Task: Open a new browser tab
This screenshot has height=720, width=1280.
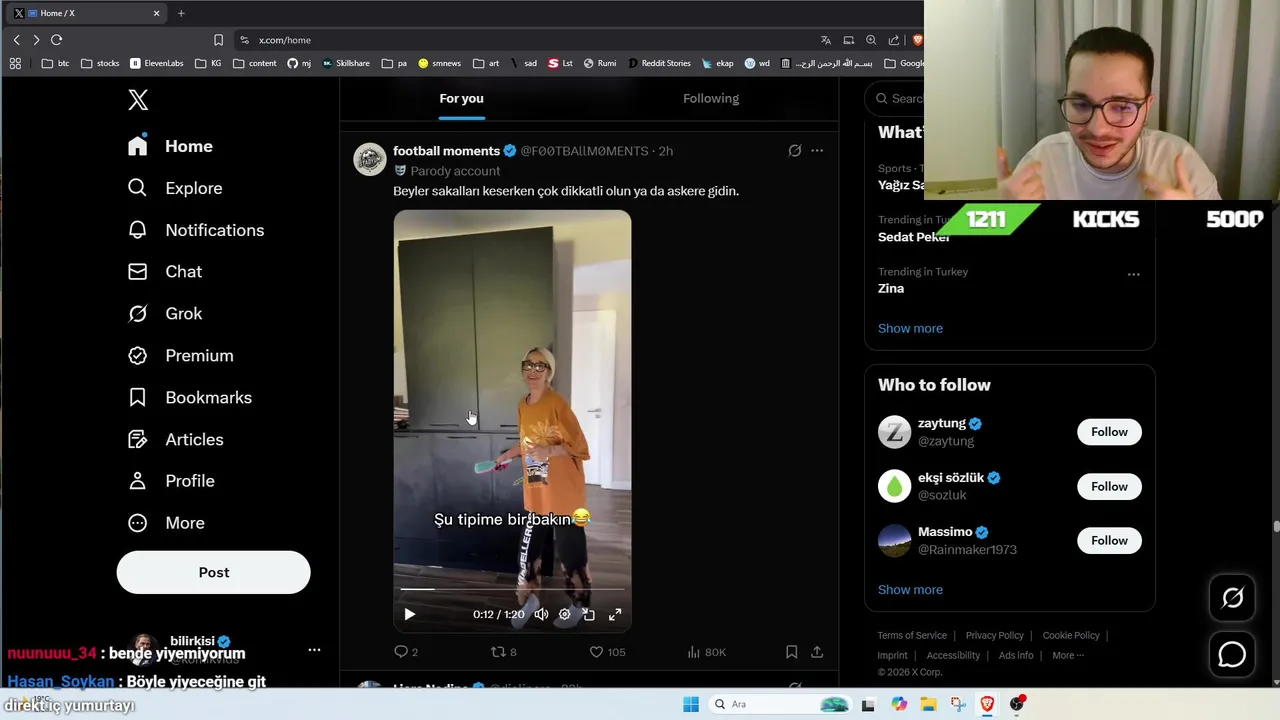Action: [x=181, y=13]
